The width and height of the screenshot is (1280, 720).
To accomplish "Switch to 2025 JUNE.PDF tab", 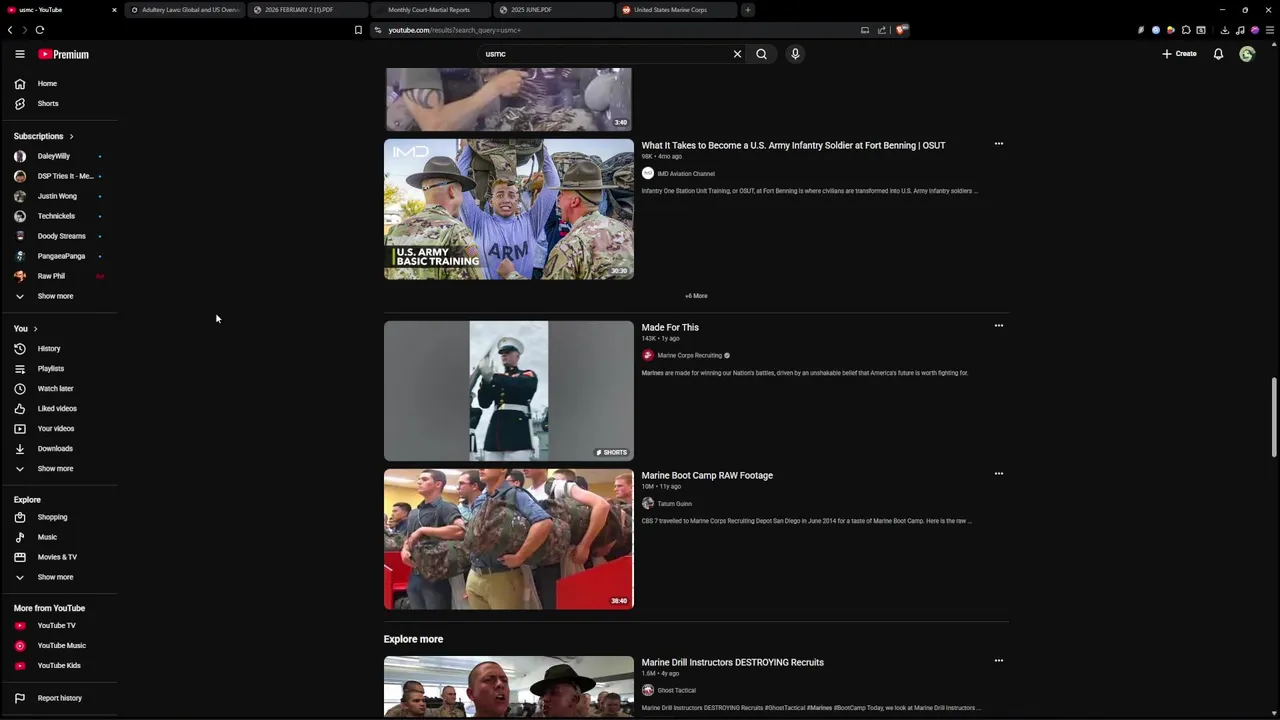I will [x=552, y=10].
